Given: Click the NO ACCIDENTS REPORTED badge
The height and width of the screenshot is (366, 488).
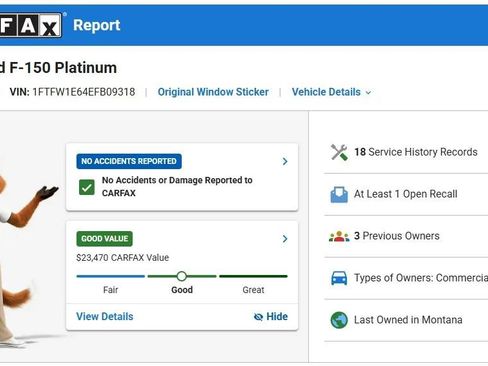Looking at the screenshot, I should pos(129,161).
